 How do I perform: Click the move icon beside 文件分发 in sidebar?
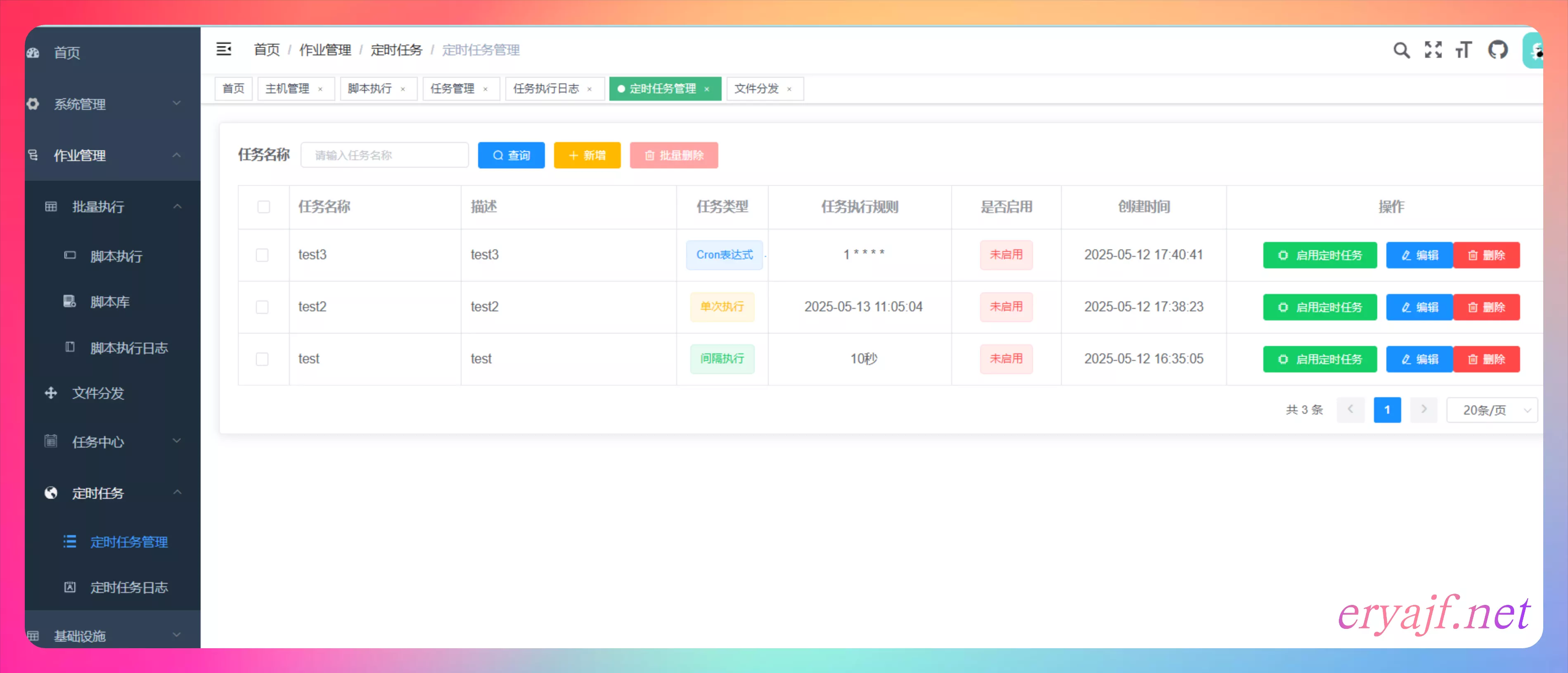pyautogui.click(x=51, y=393)
